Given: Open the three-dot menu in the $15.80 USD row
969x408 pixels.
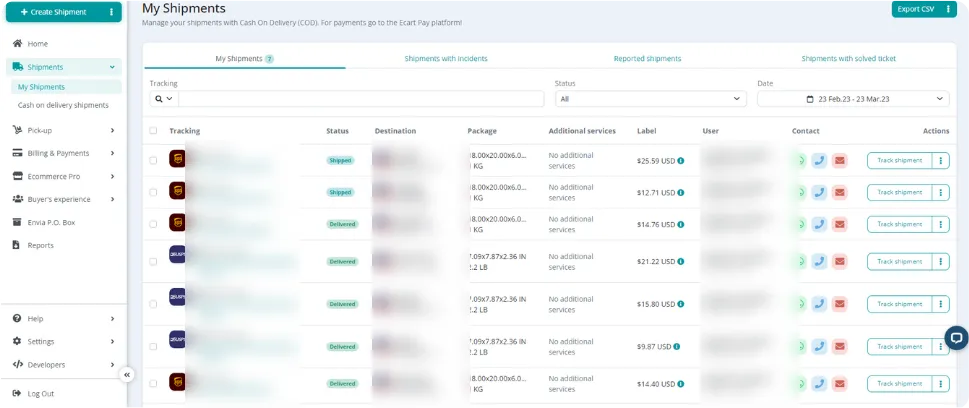Looking at the screenshot, I should point(941,304).
